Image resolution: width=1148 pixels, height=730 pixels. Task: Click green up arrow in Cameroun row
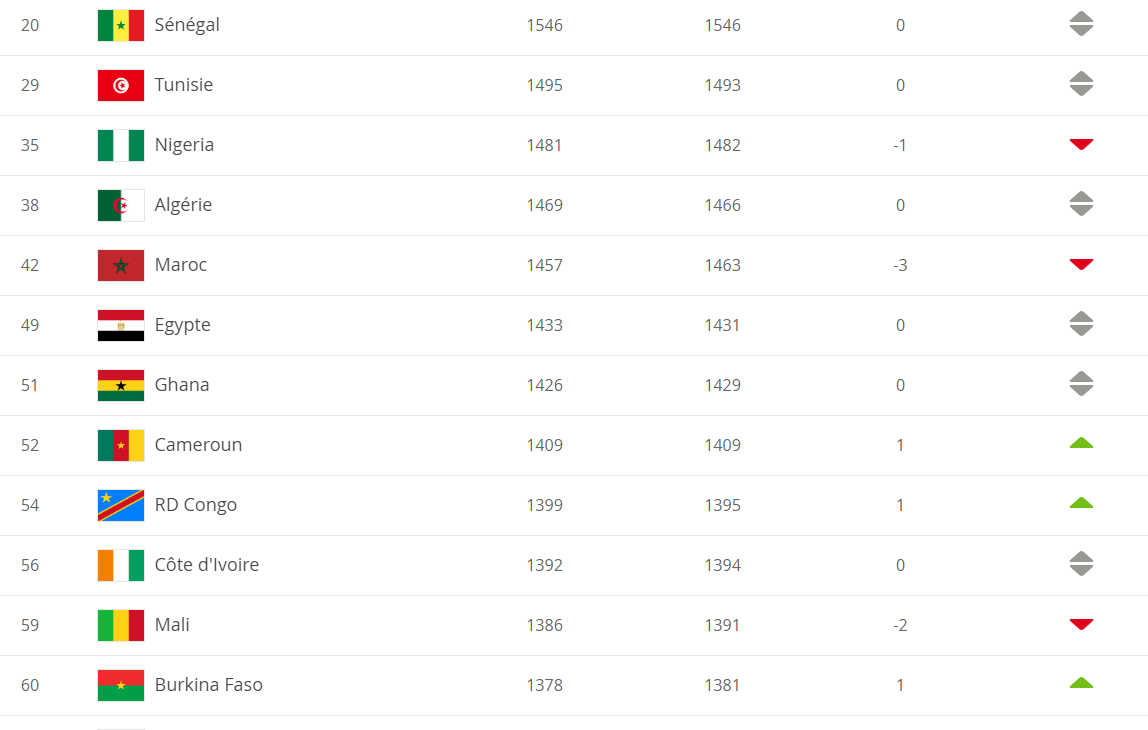pyautogui.click(x=1081, y=443)
